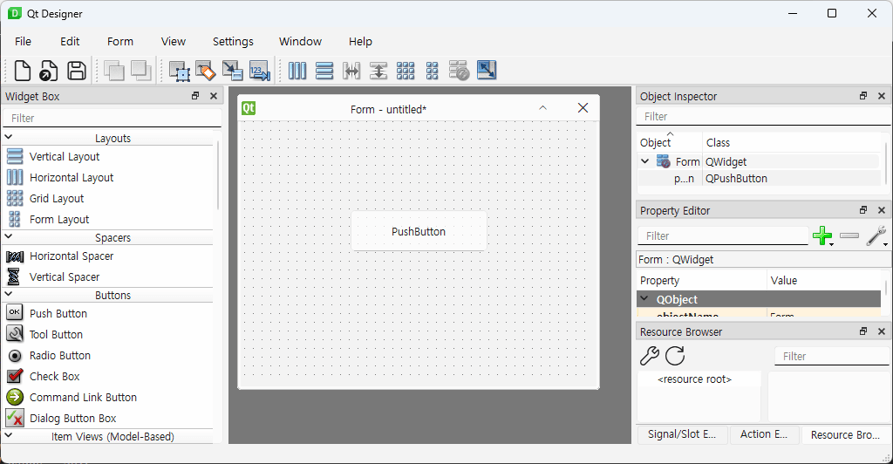Click the Bring to Front toolbar icon

[141, 71]
